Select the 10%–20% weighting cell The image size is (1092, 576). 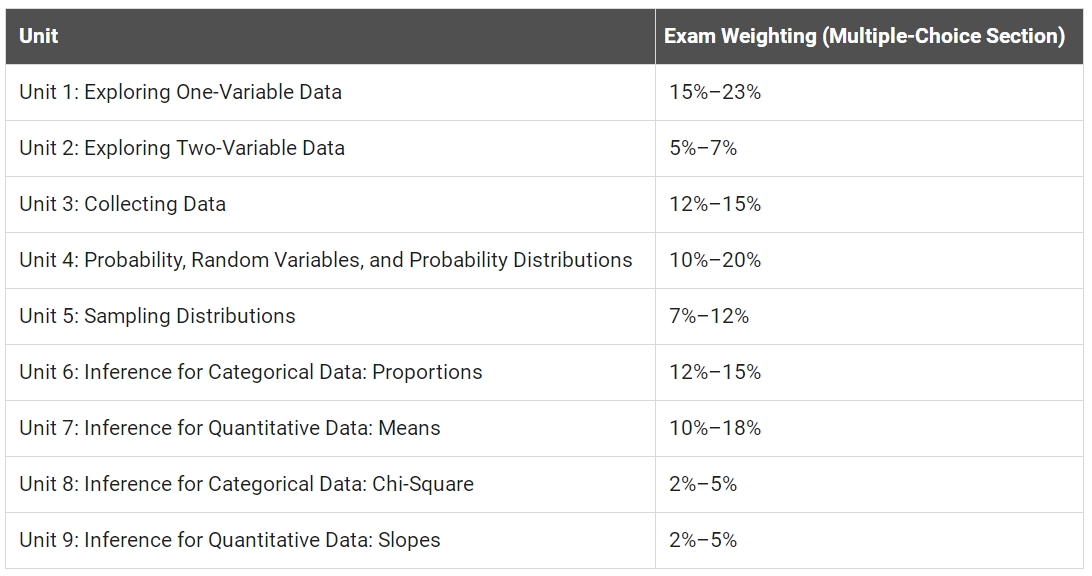[x=715, y=260]
